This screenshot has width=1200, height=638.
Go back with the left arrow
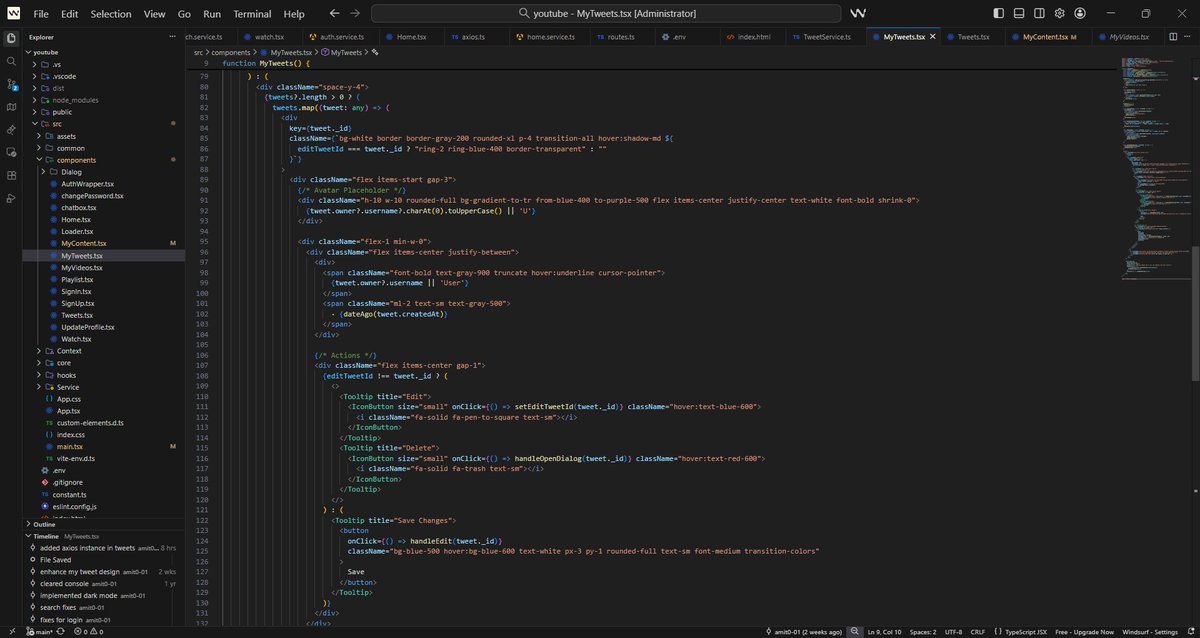point(334,13)
